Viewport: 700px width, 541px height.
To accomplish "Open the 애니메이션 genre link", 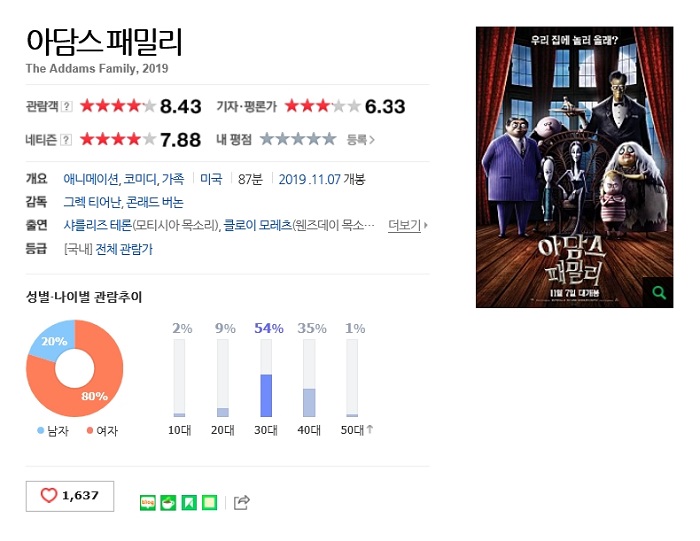I will coord(91,179).
